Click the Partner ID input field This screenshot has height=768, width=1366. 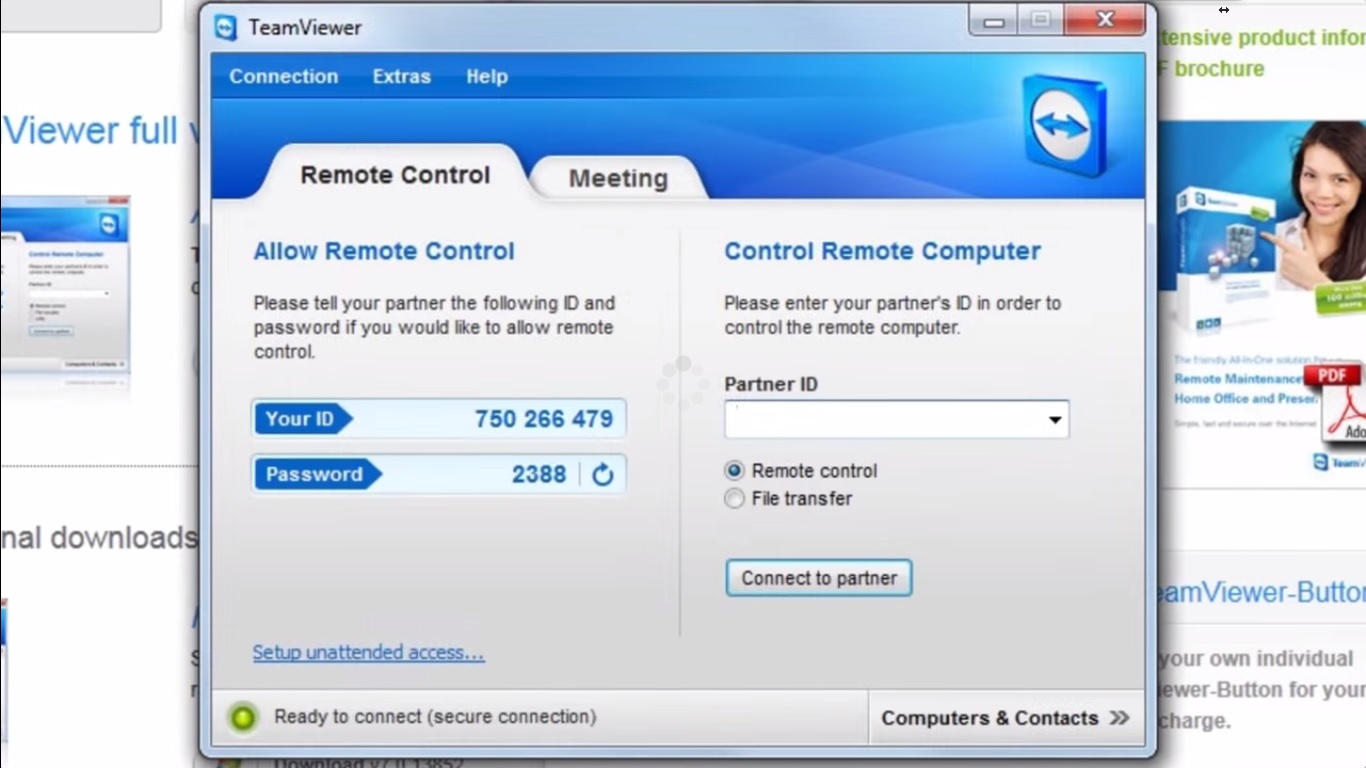pyautogui.click(x=897, y=420)
